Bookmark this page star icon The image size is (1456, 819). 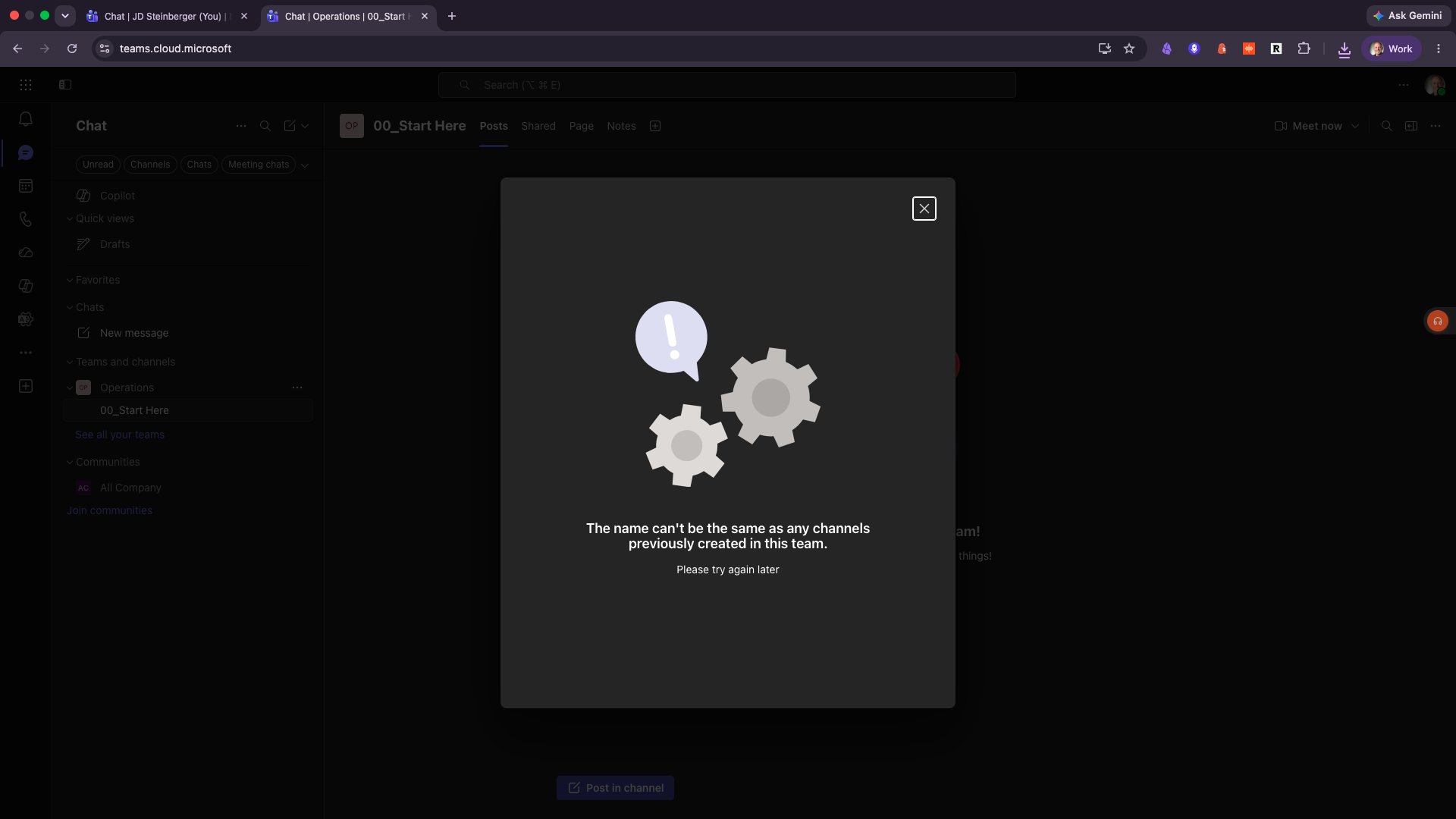pos(1129,49)
